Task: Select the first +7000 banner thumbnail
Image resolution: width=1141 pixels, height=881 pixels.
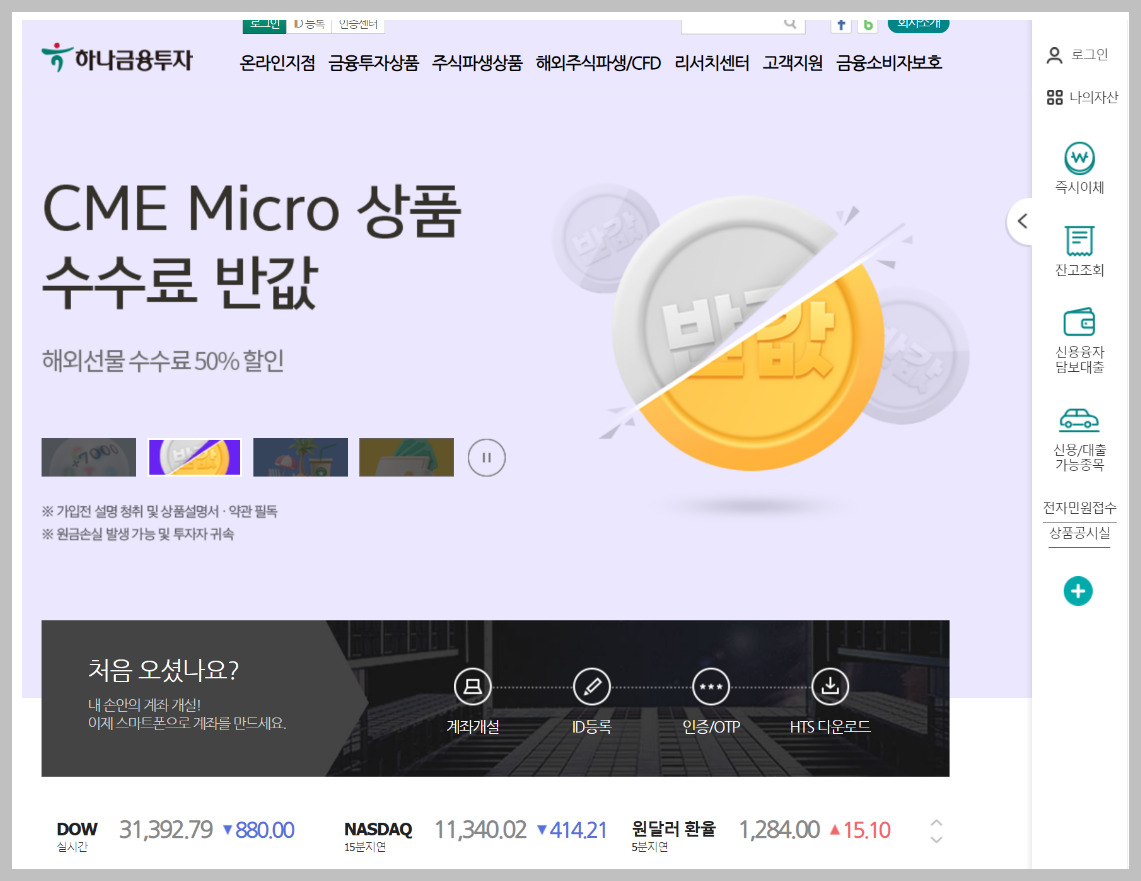Action: click(89, 458)
